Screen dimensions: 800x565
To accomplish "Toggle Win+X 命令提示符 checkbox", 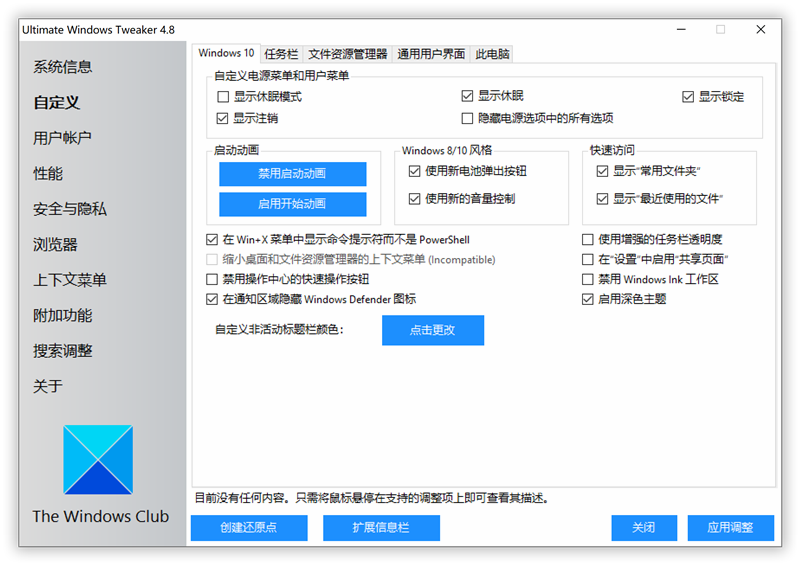I will pos(212,239).
